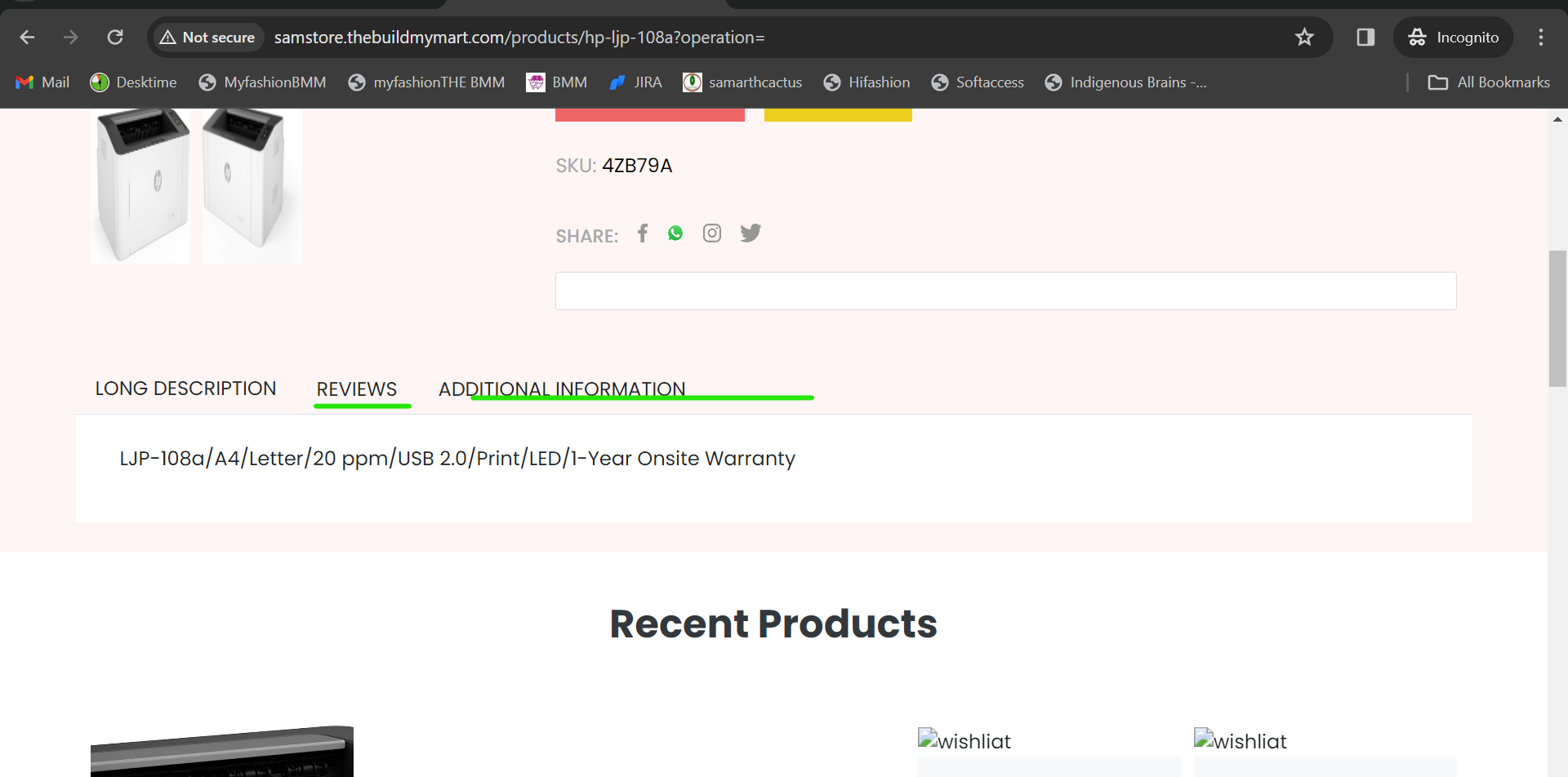The height and width of the screenshot is (777, 1568).
Task: Select the first printer thumbnail image
Action: pyautogui.click(x=140, y=186)
